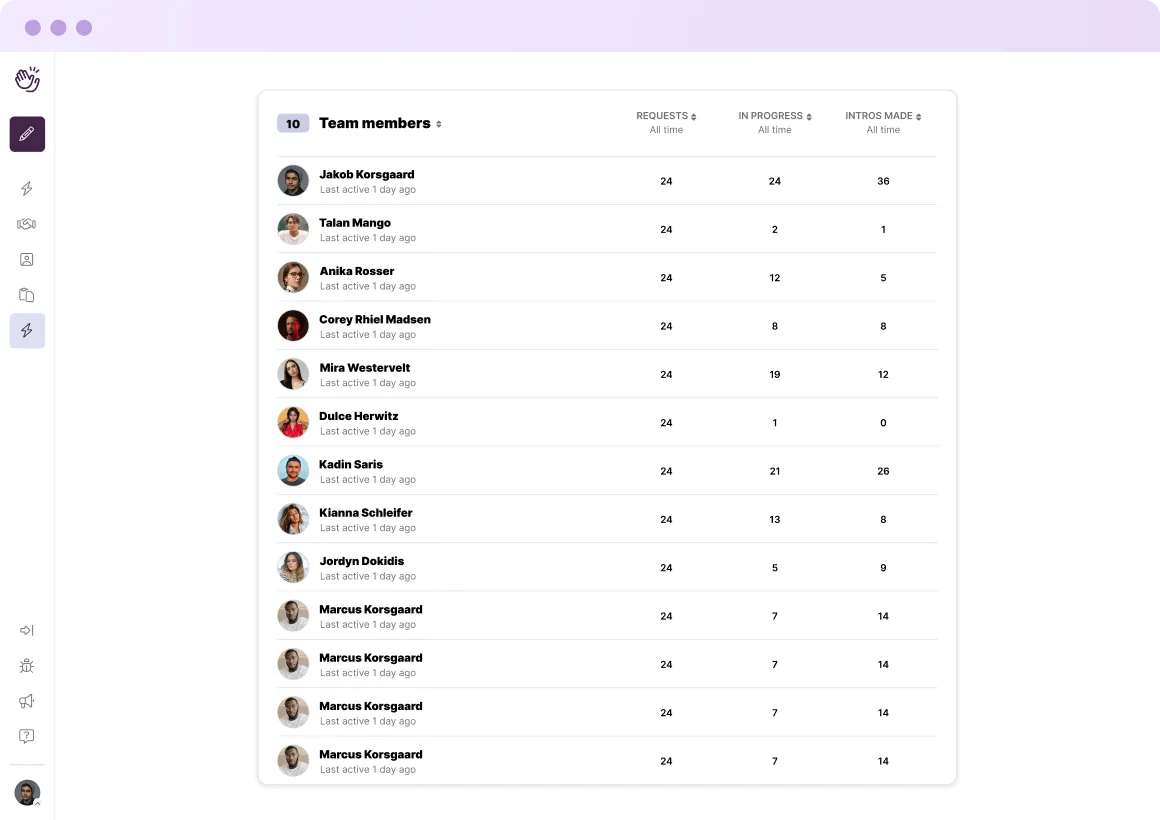Expand the user profile avatar menu
Viewport: 1160px width, 820px height.
27,793
